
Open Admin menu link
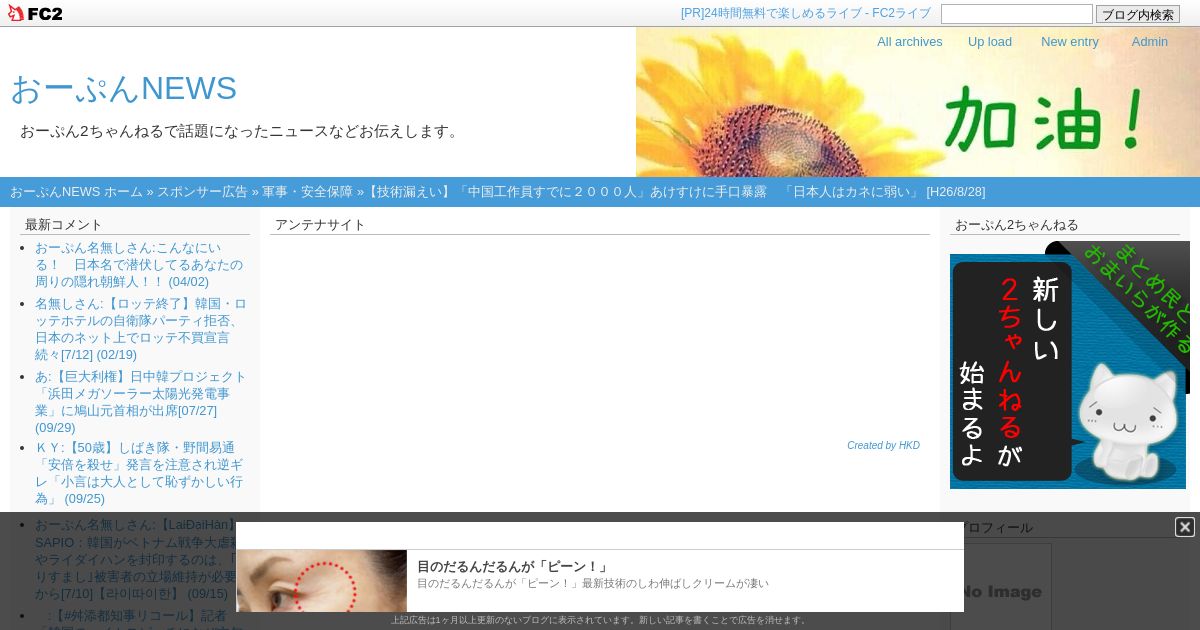[1150, 41]
